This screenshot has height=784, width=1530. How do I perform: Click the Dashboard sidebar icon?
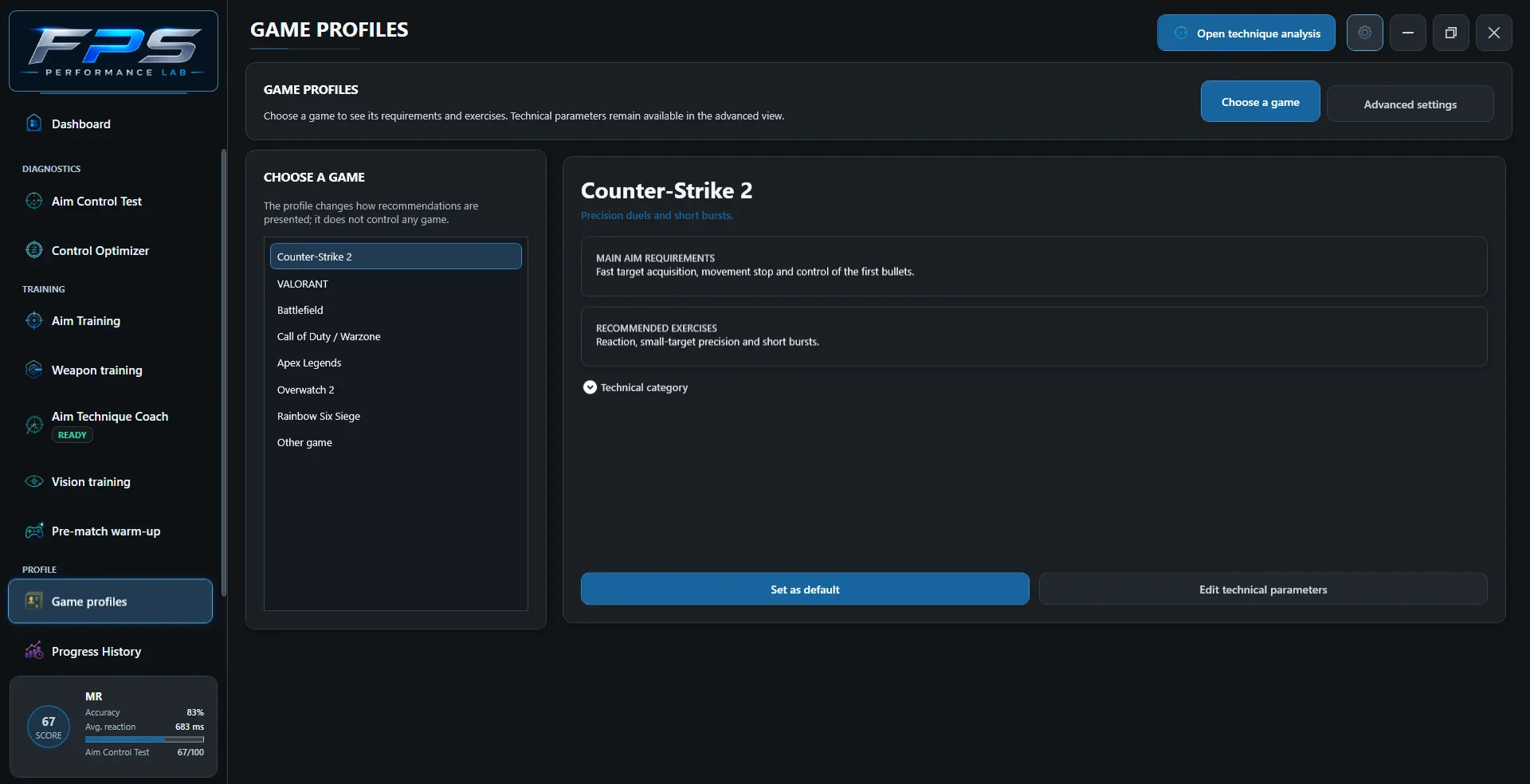pyautogui.click(x=33, y=123)
